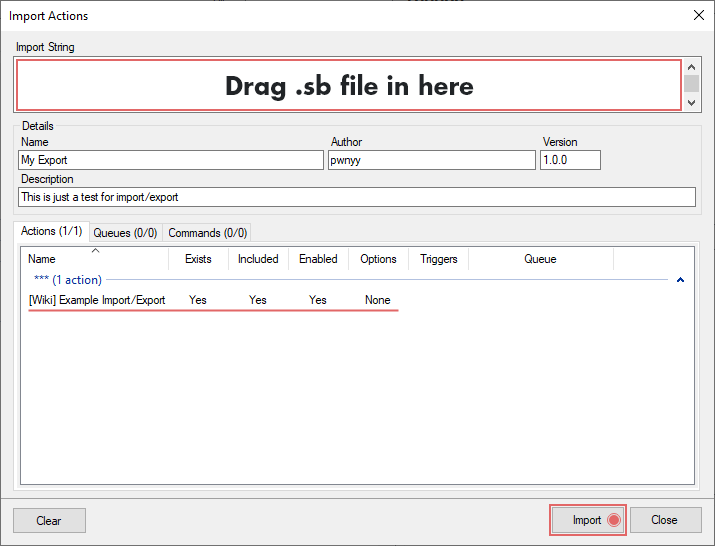This screenshot has width=715, height=546.
Task: Click the Enabled column header
Action: pyautogui.click(x=318, y=259)
